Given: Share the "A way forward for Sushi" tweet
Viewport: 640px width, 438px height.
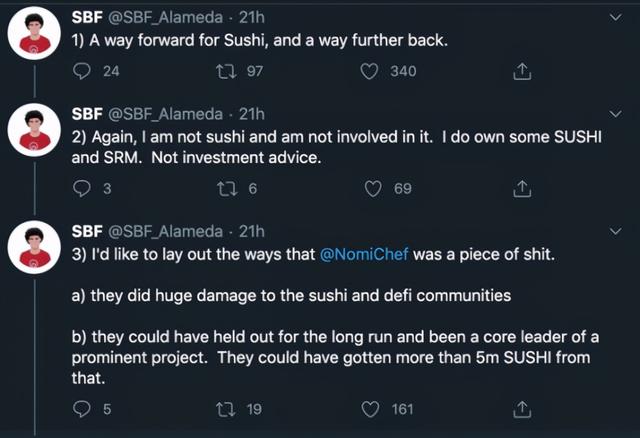Looking at the screenshot, I should click(x=520, y=71).
